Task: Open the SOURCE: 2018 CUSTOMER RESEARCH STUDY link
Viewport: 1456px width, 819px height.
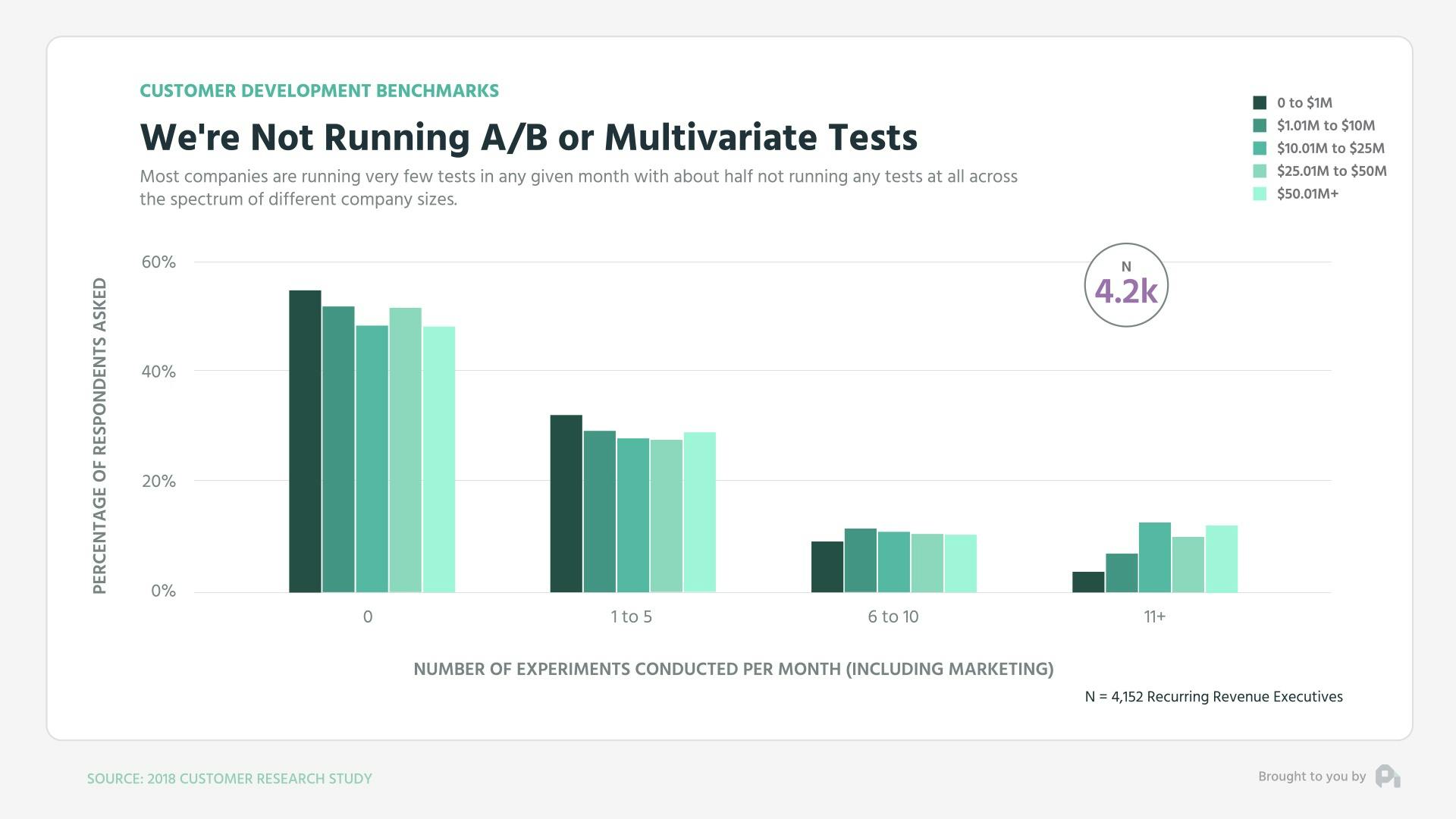Action: (x=229, y=778)
